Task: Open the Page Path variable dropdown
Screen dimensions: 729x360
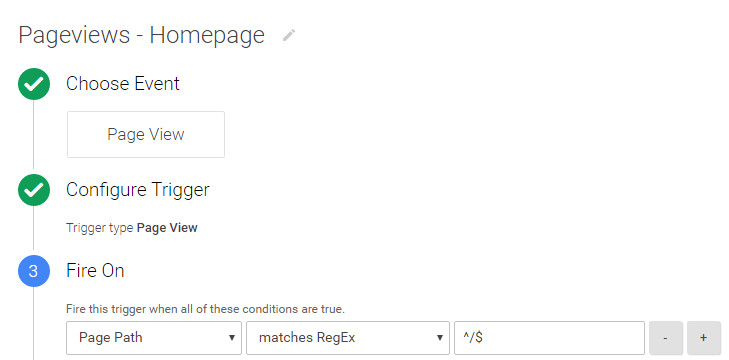Action: pos(154,338)
